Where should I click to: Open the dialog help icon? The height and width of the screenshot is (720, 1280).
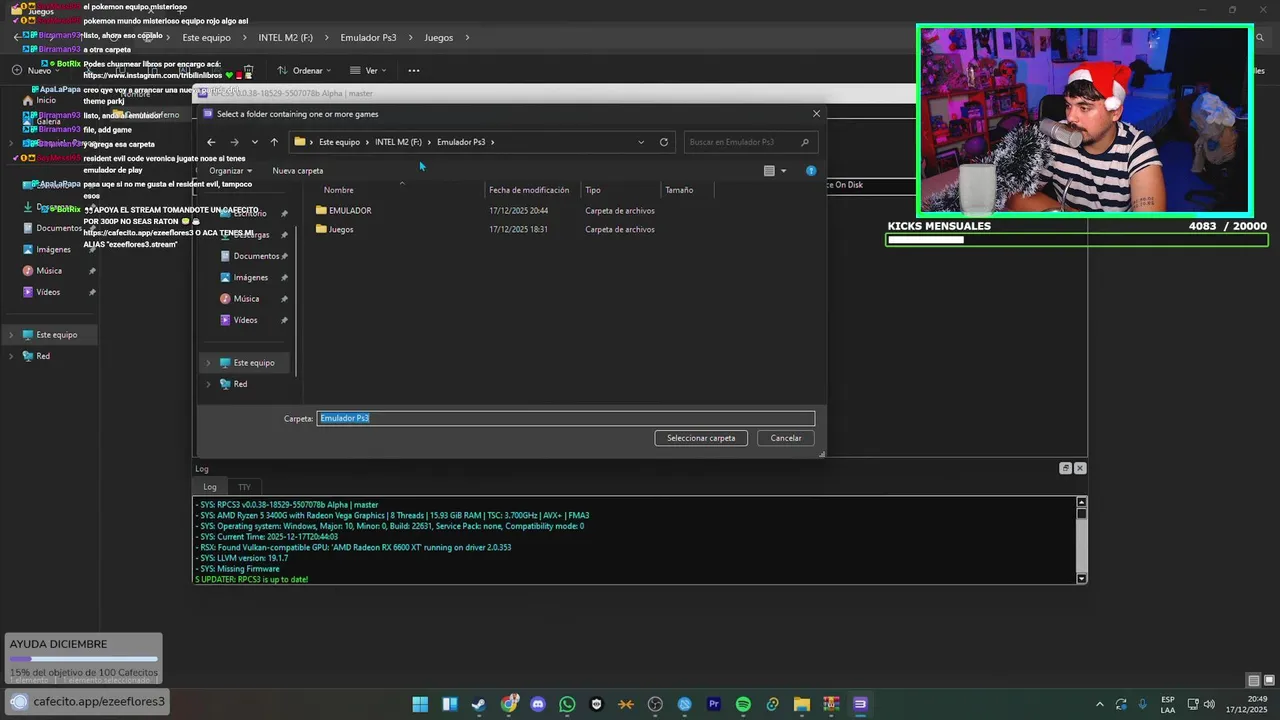(811, 171)
